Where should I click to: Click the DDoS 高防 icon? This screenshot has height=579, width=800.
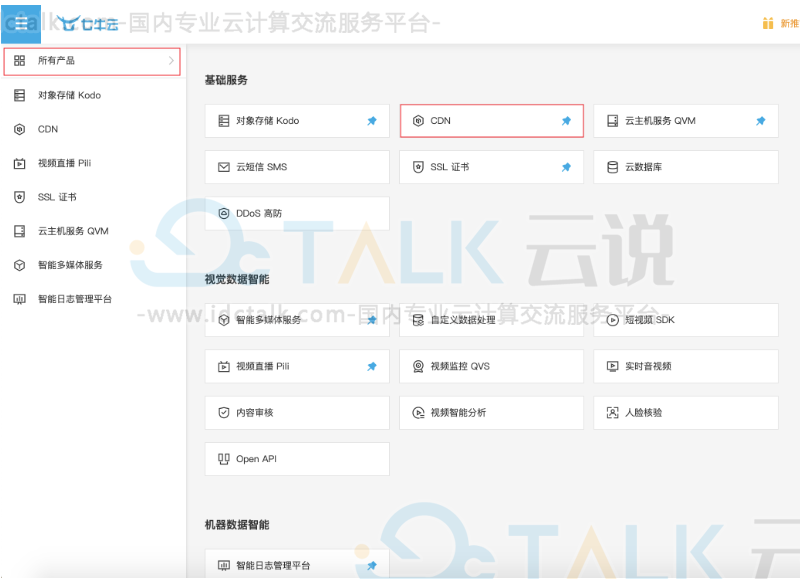point(223,213)
